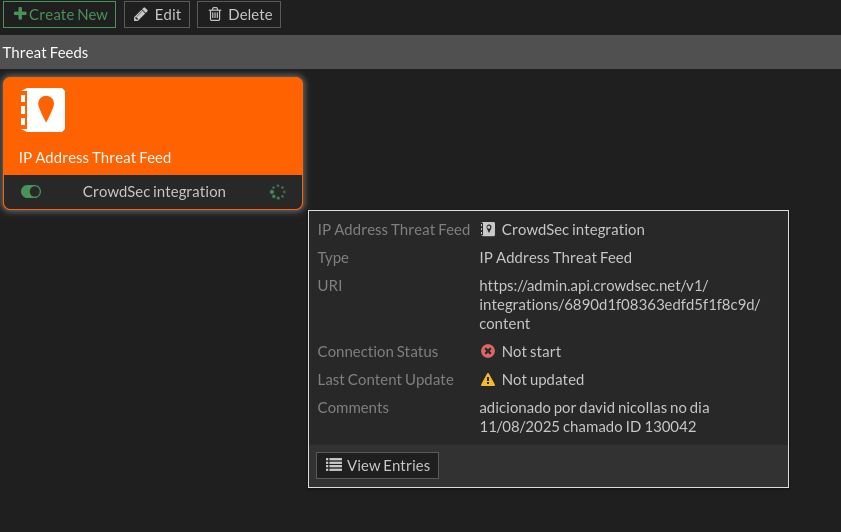Image resolution: width=841 pixels, height=532 pixels.
Task: Select the IP Address Threat Feed card title
Action: 95,158
